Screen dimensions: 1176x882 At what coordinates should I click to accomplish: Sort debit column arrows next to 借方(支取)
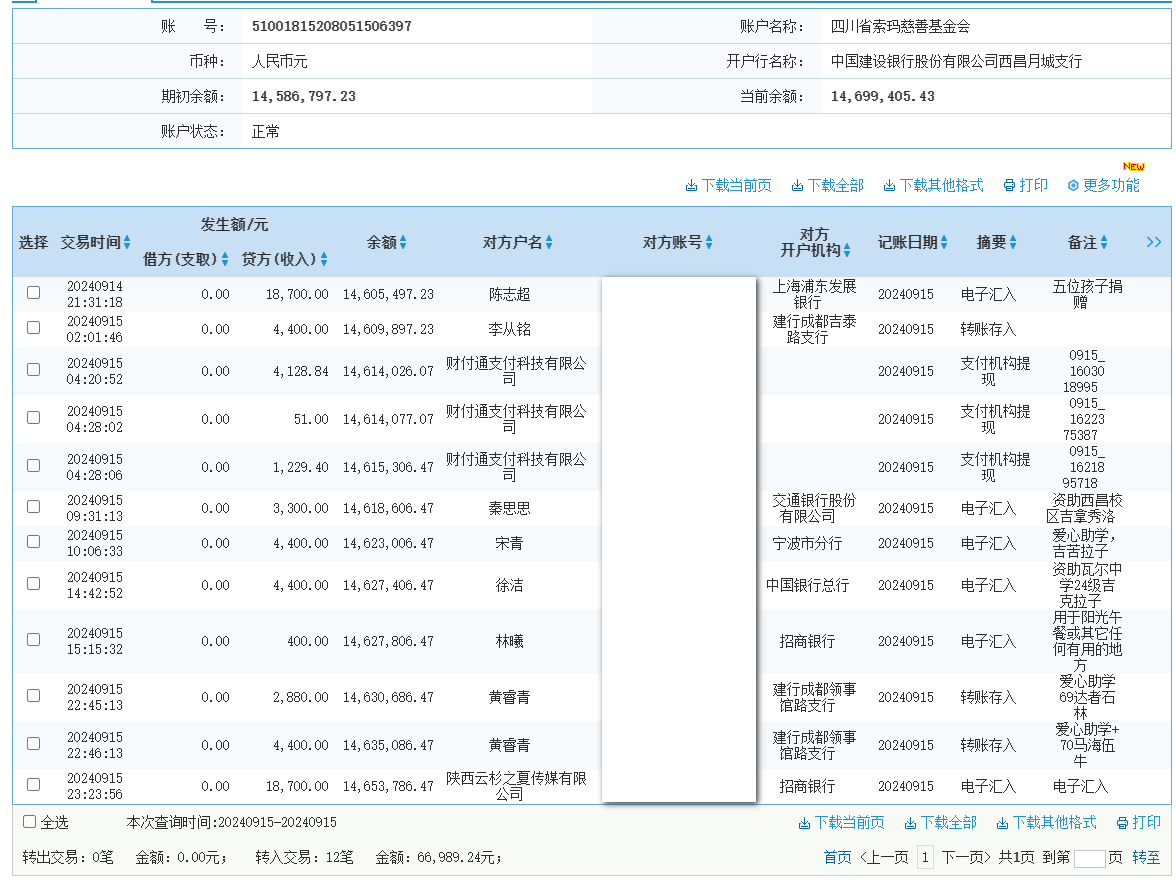[x=224, y=260]
